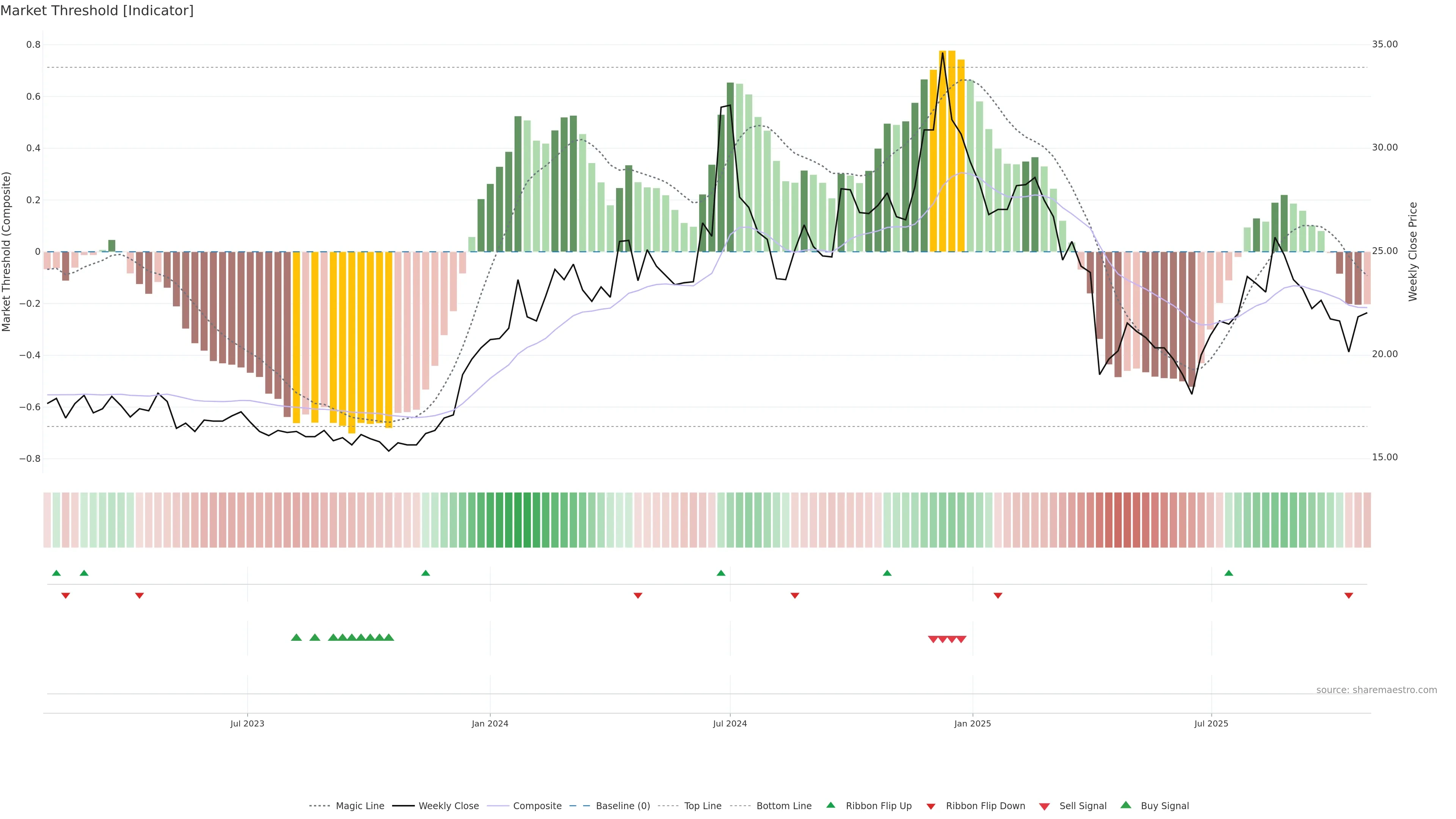
Task: Hide the Composite series via legend
Action: 537,806
